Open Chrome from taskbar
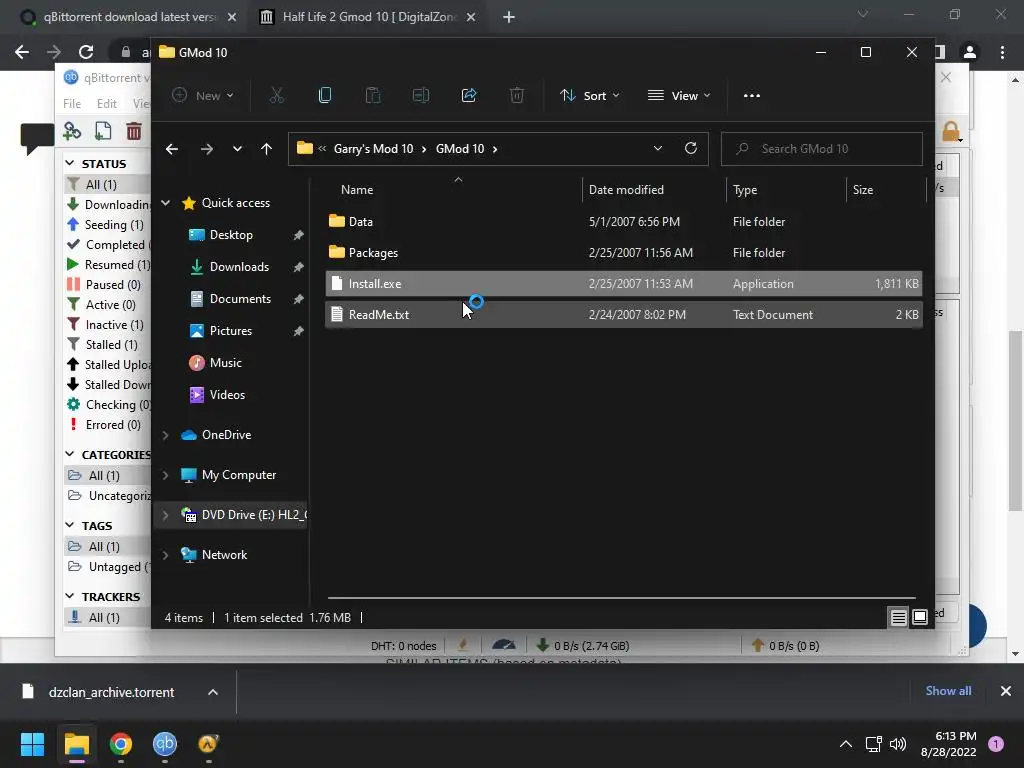Viewport: 1024px width, 768px height. point(121,744)
